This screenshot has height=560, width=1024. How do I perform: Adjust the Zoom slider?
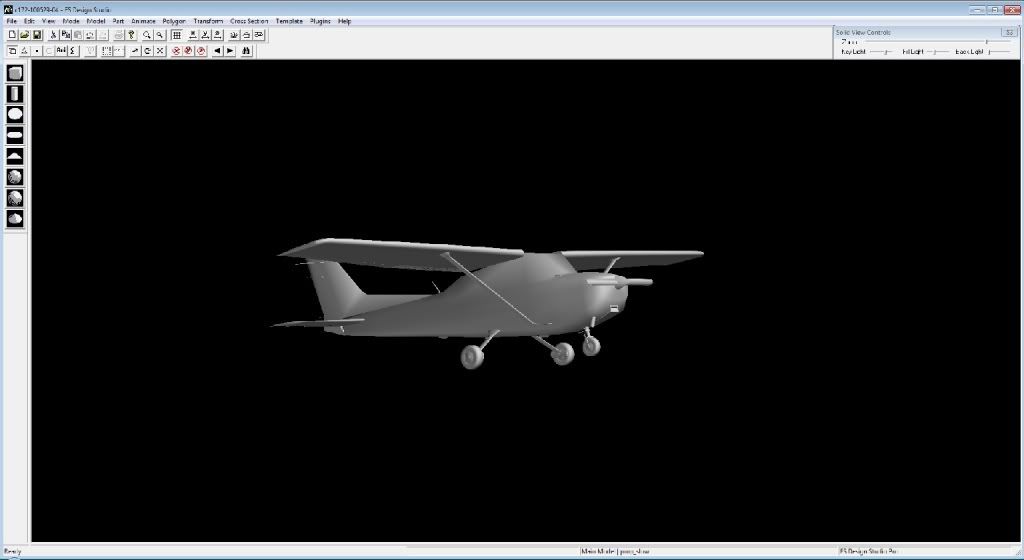point(986,42)
